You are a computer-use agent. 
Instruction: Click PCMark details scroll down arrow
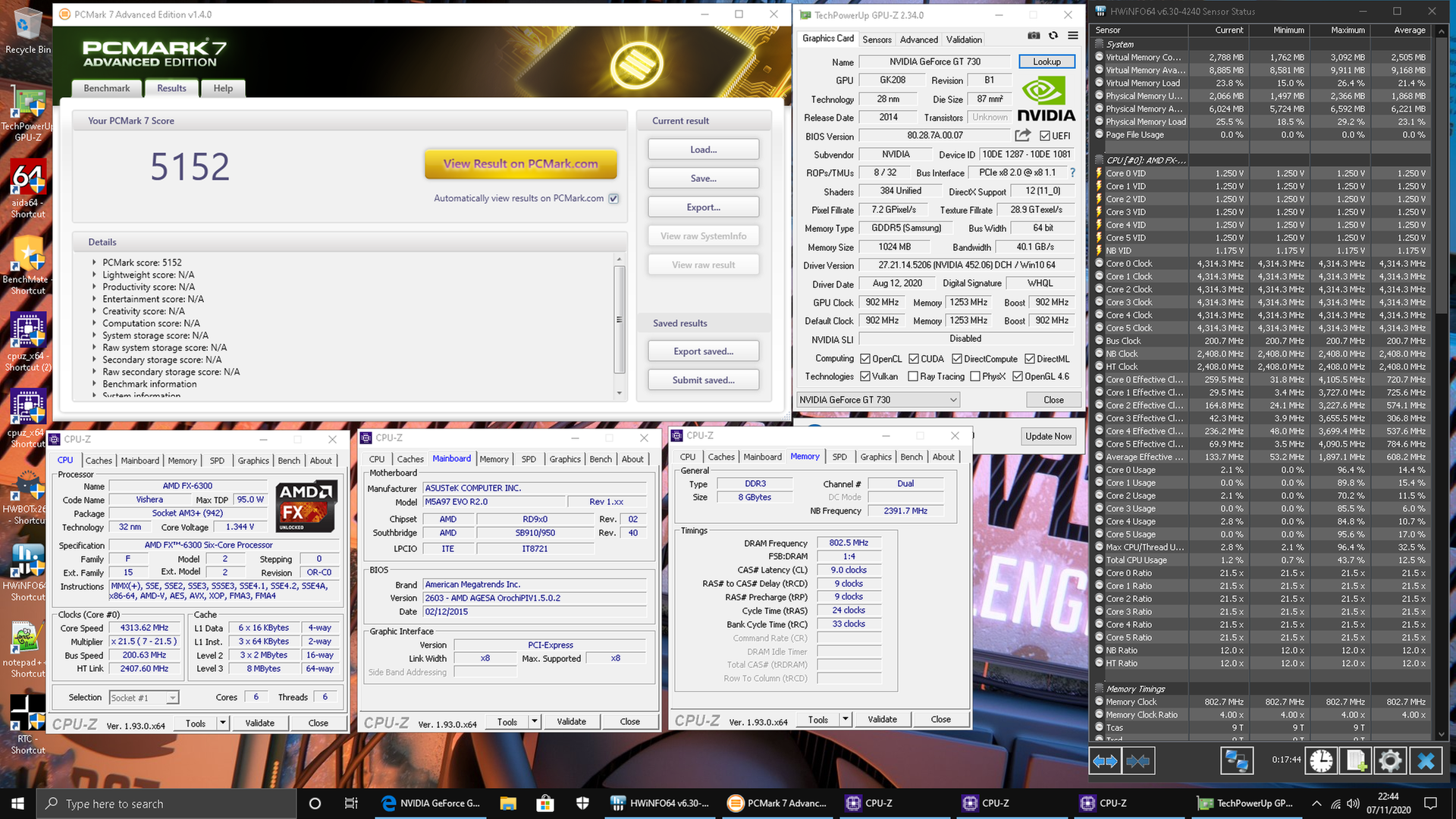pyautogui.click(x=619, y=393)
